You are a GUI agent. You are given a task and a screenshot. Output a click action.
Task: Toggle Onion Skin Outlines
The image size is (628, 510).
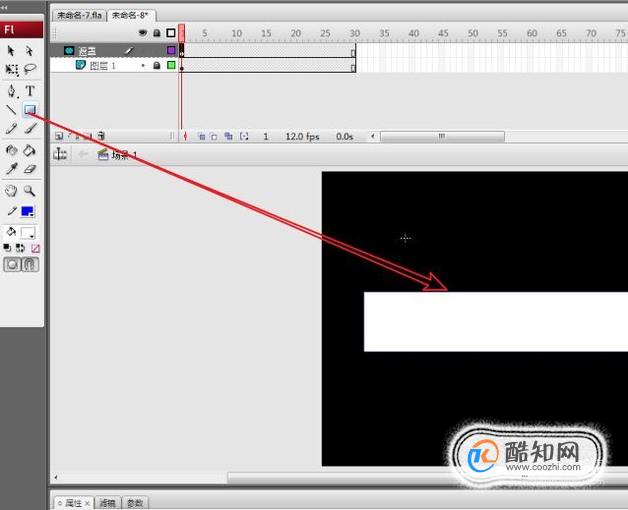pos(214,136)
